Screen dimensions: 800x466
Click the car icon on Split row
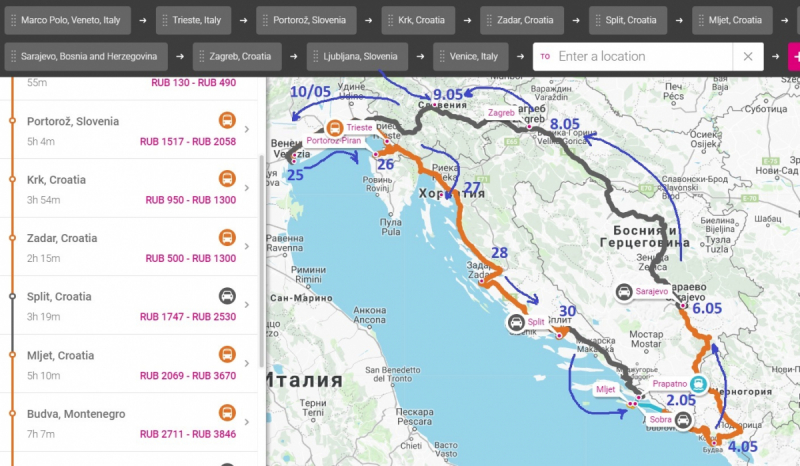click(228, 297)
